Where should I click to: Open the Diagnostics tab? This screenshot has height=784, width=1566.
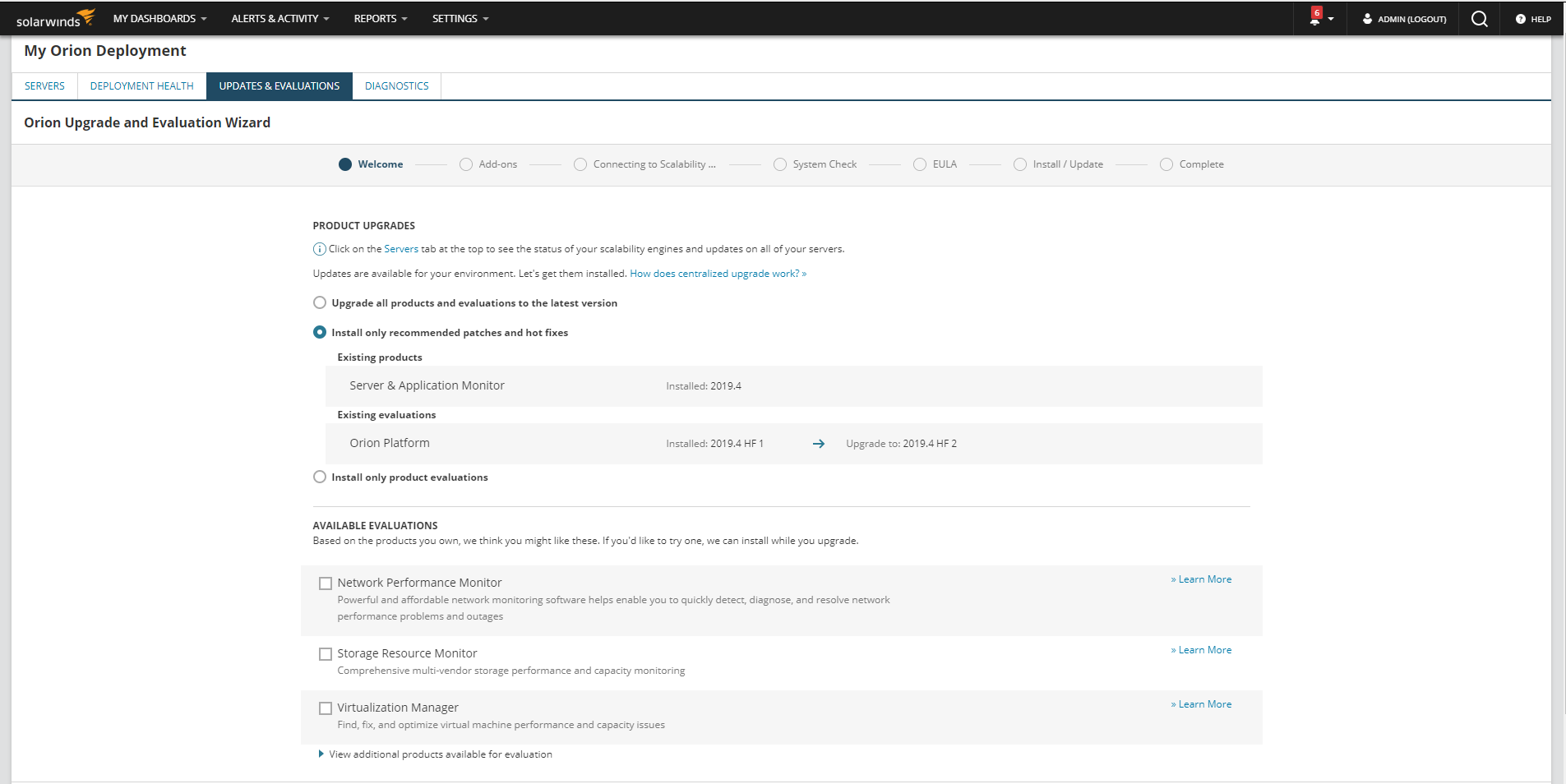[396, 86]
